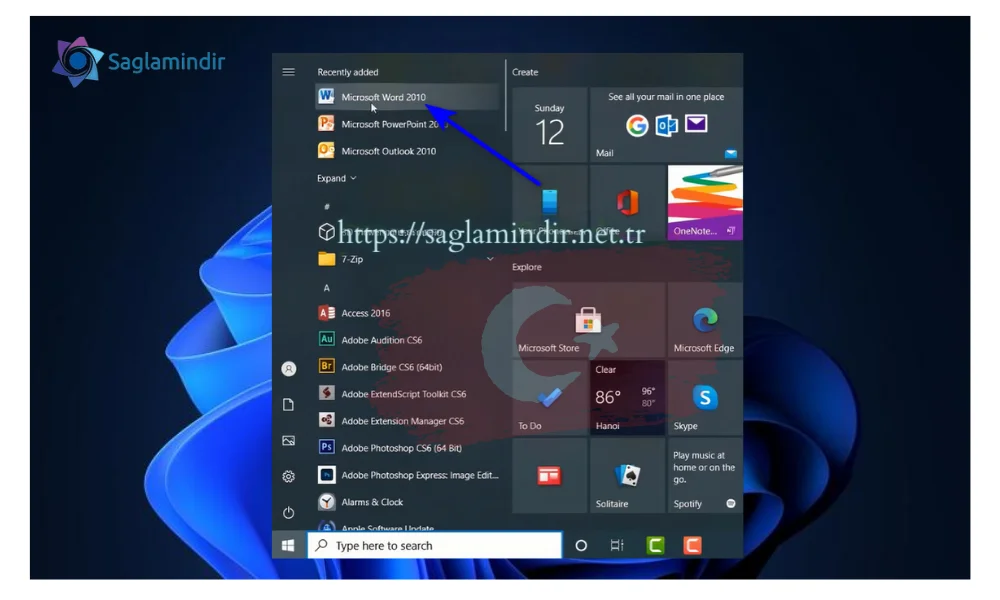1000x600 pixels.
Task: Launch the Skype tile
Action: (x=705, y=397)
